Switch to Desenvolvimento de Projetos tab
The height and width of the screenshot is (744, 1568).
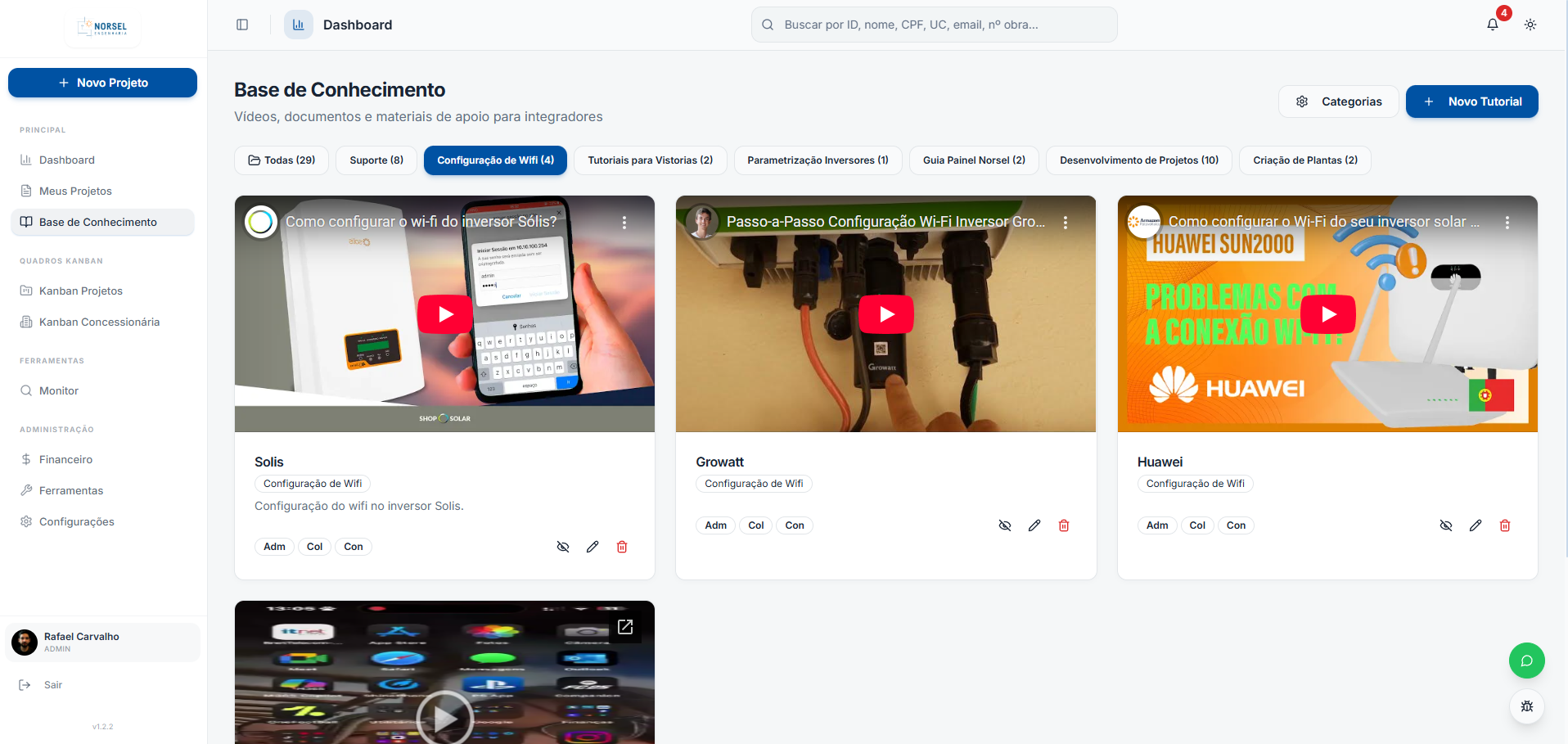tap(1138, 160)
